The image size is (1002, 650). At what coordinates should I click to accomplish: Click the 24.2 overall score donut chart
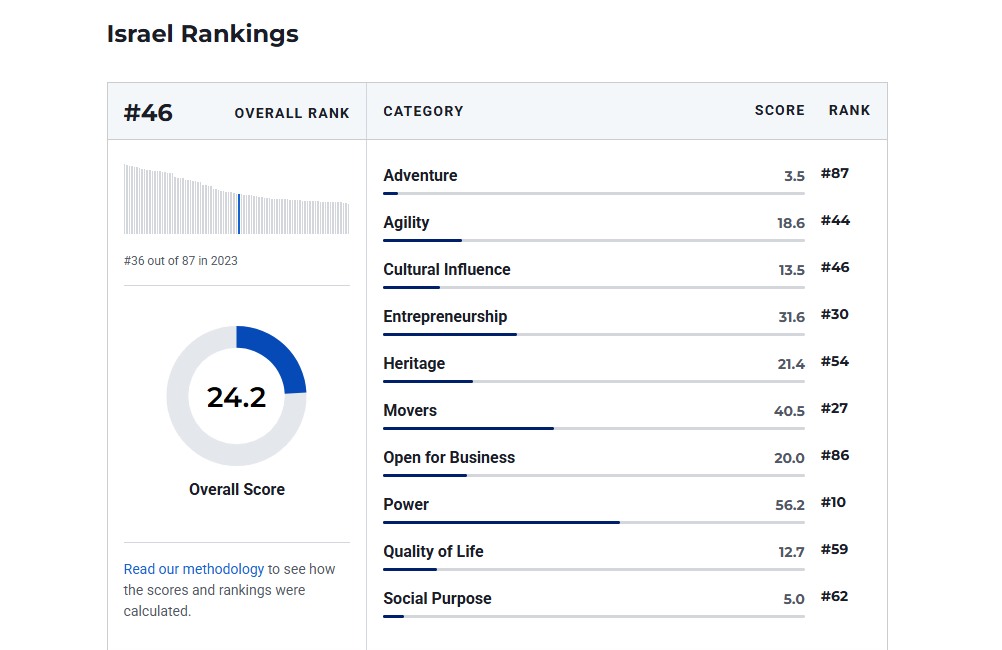[x=237, y=396]
